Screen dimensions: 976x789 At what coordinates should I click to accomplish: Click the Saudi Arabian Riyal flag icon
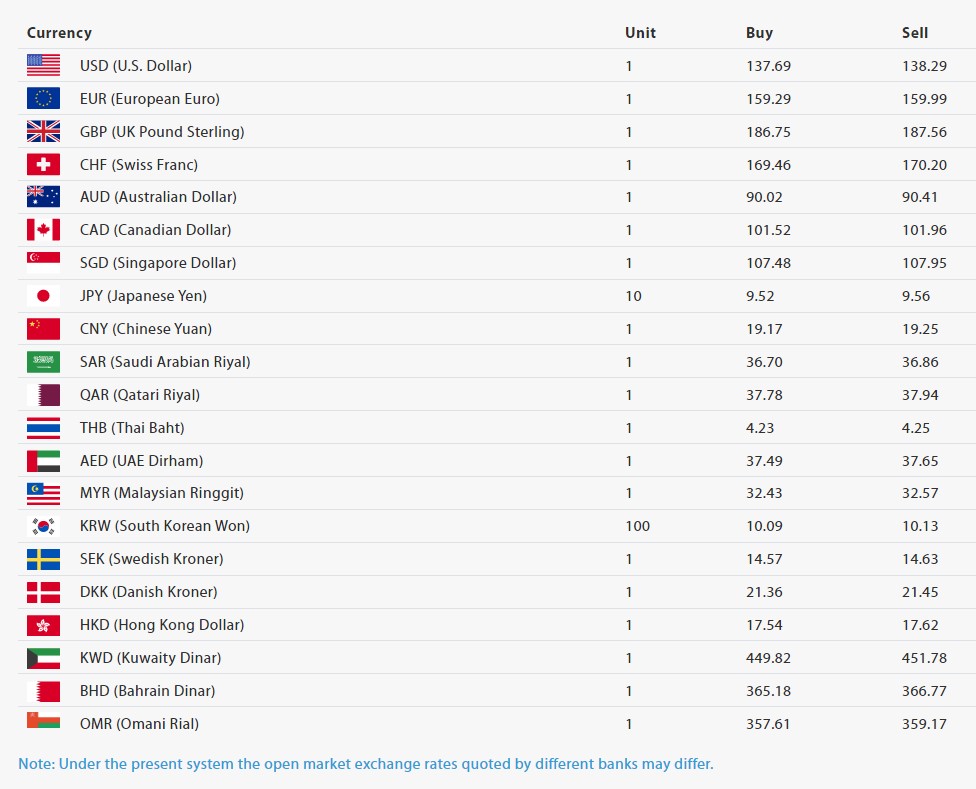click(43, 362)
